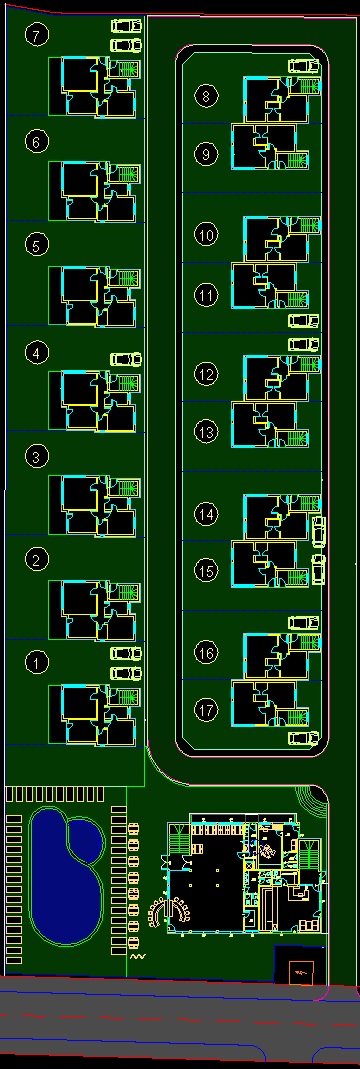Select the blue swimming pool shape

click(x=65, y=875)
